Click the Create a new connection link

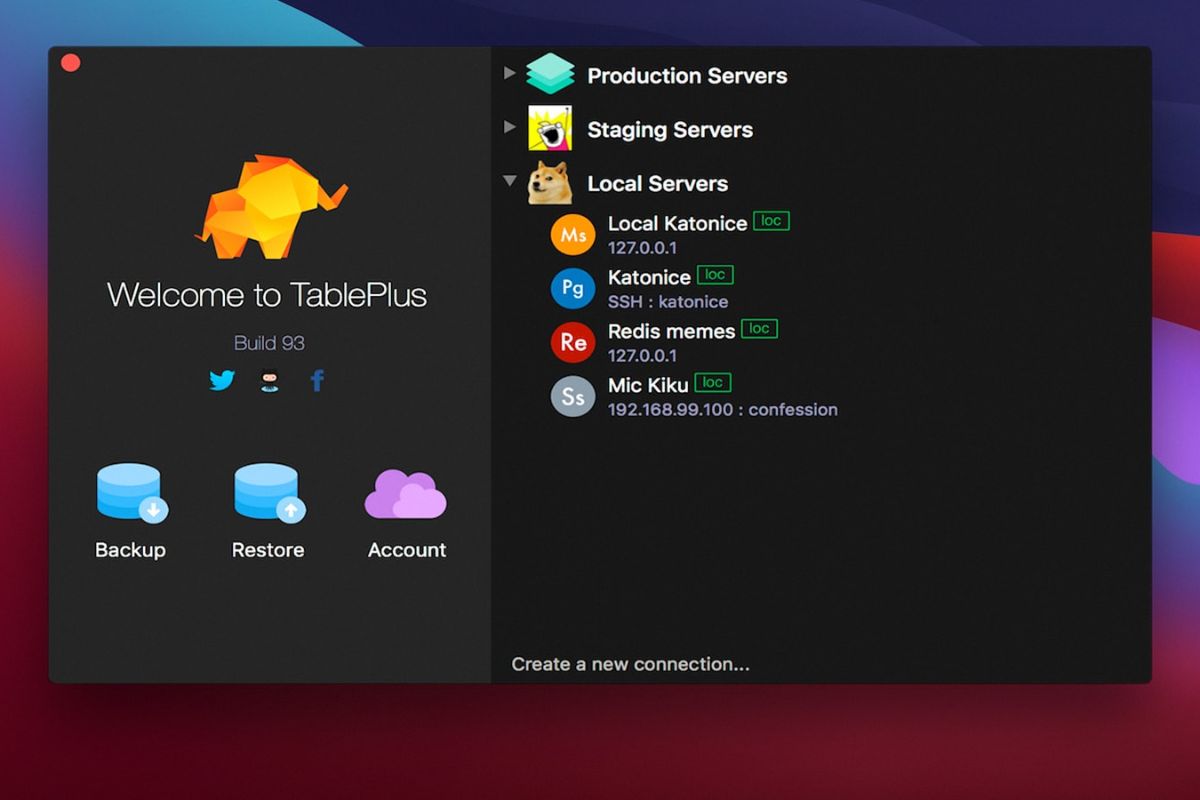[x=630, y=664]
